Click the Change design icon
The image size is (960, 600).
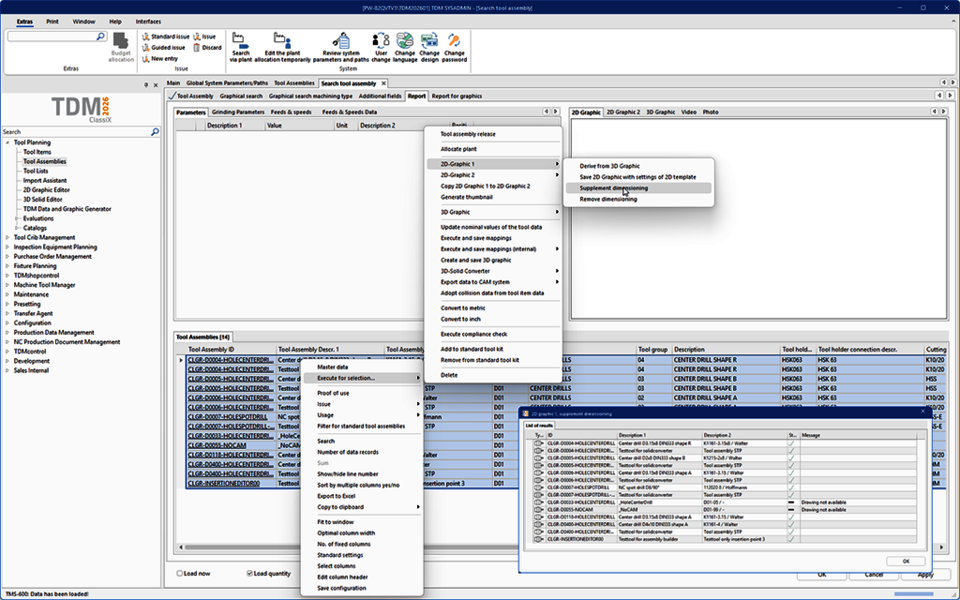430,41
